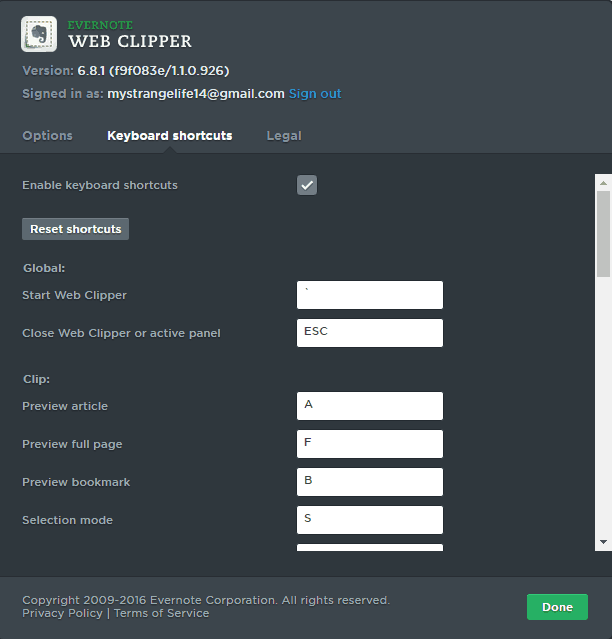The image size is (612, 639).
Task: Click the Preview article label
Action: (x=65, y=406)
